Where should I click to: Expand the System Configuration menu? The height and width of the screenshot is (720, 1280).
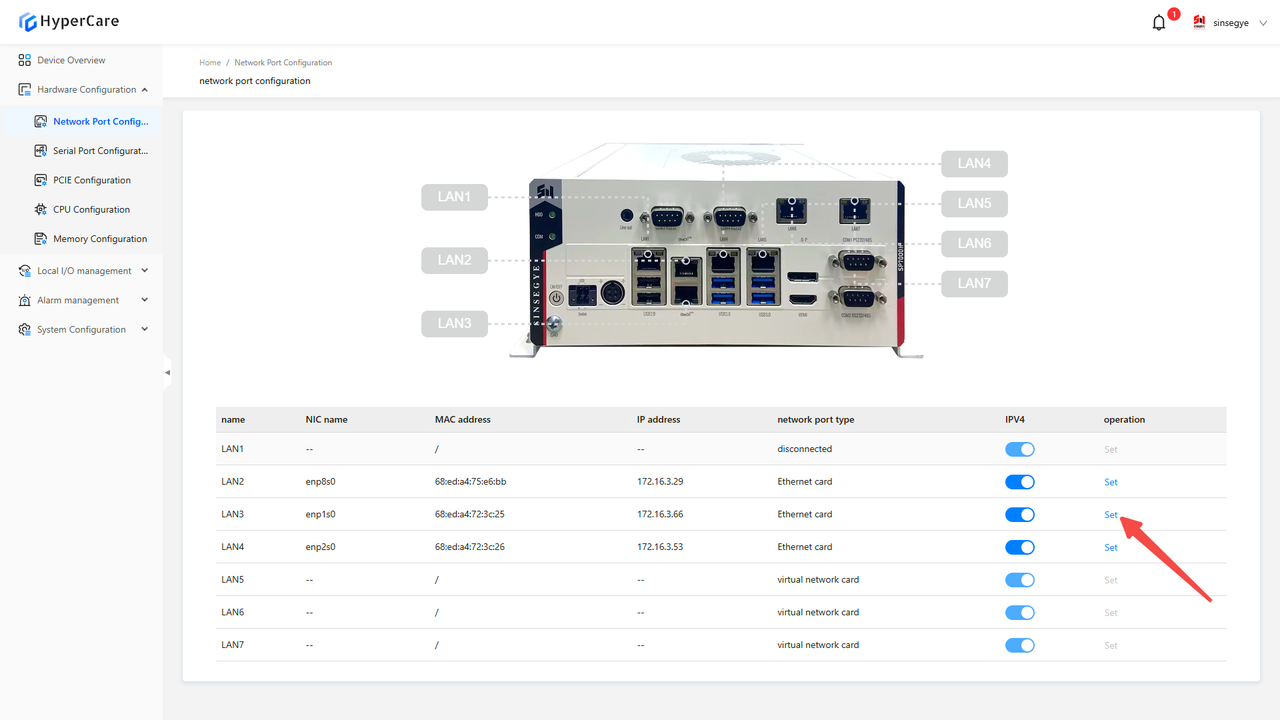[x=144, y=330]
